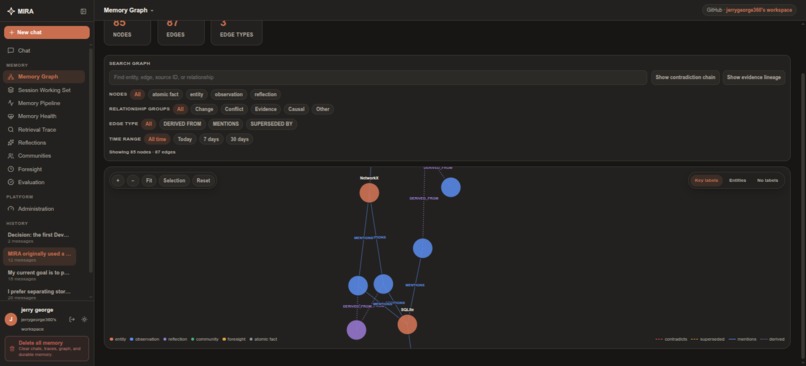Click Delete all memory
Viewport: 806px width, 366px height.
coord(47,349)
